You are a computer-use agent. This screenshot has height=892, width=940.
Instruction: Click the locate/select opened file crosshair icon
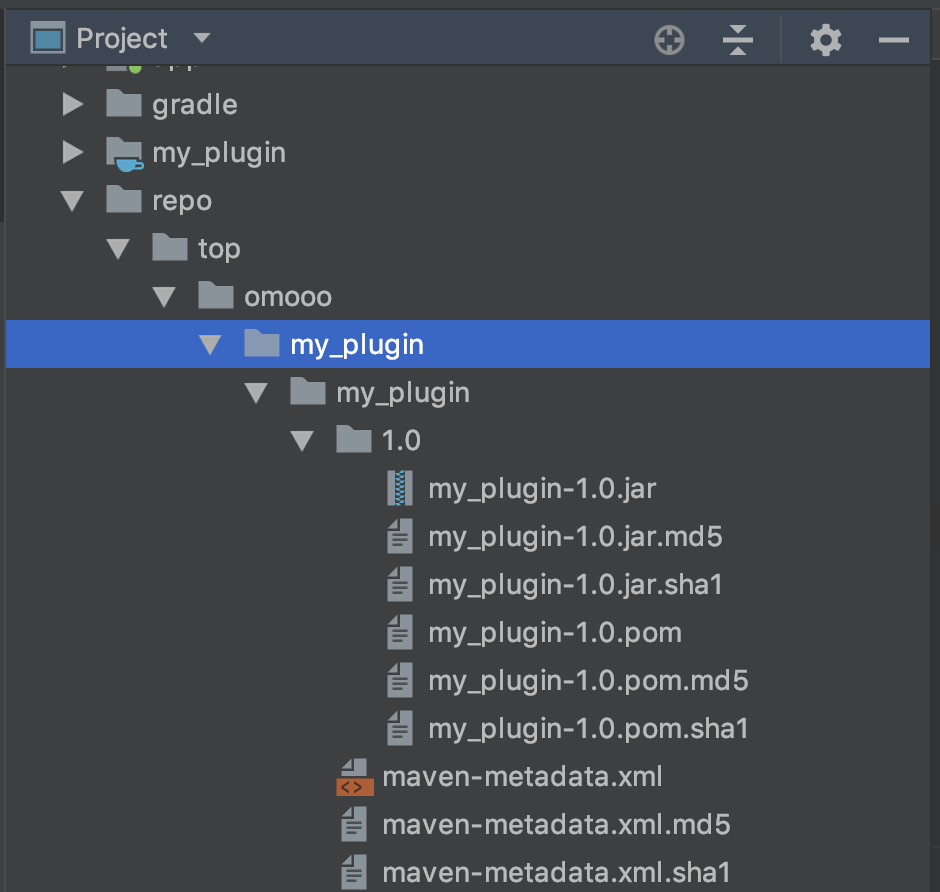(x=669, y=40)
